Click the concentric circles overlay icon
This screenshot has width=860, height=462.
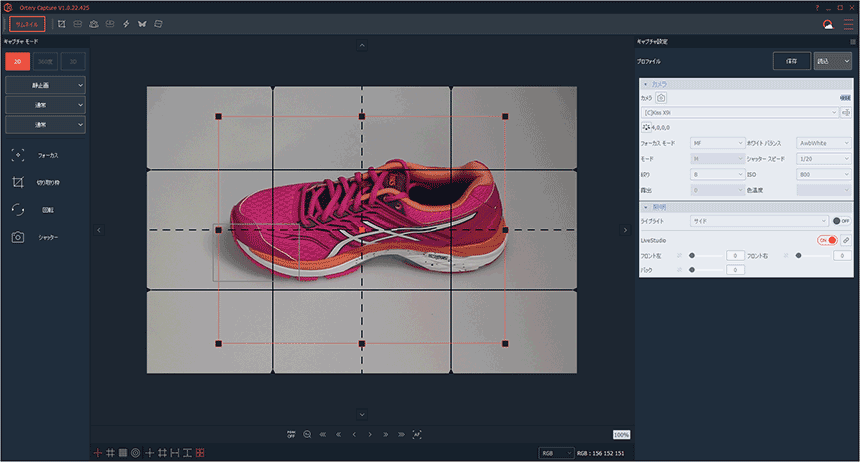click(135, 453)
